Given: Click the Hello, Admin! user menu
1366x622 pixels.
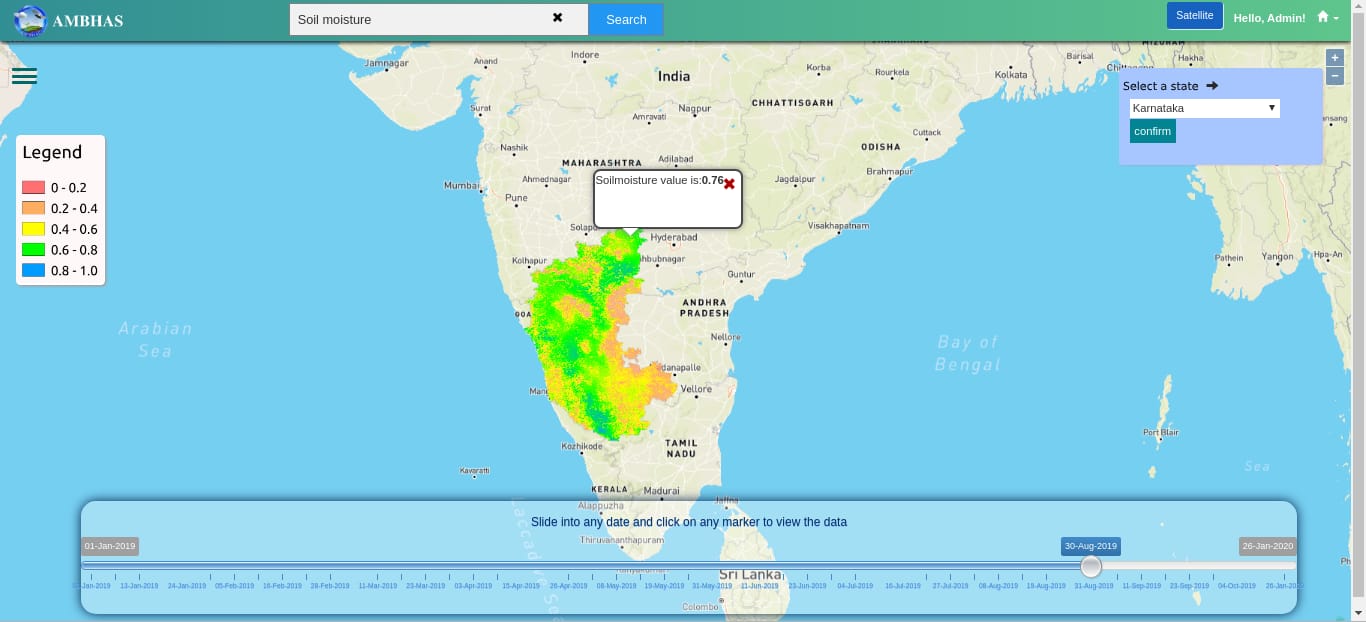Looking at the screenshot, I should (x=1269, y=19).
